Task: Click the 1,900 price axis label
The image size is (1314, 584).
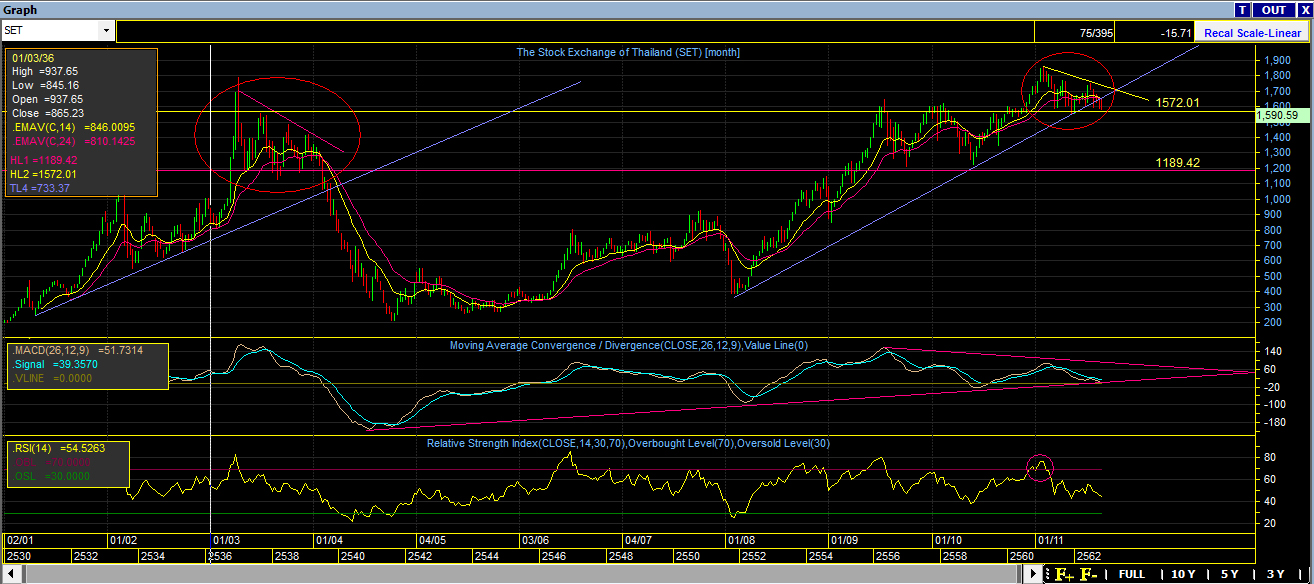Action: tap(1275, 60)
